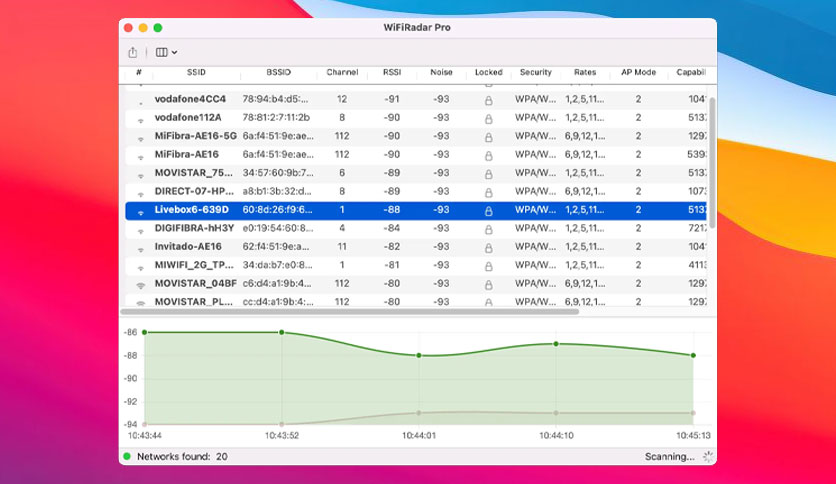836x484 pixels.
Task: Click graph point at 10:43:52
Action: coord(282,333)
